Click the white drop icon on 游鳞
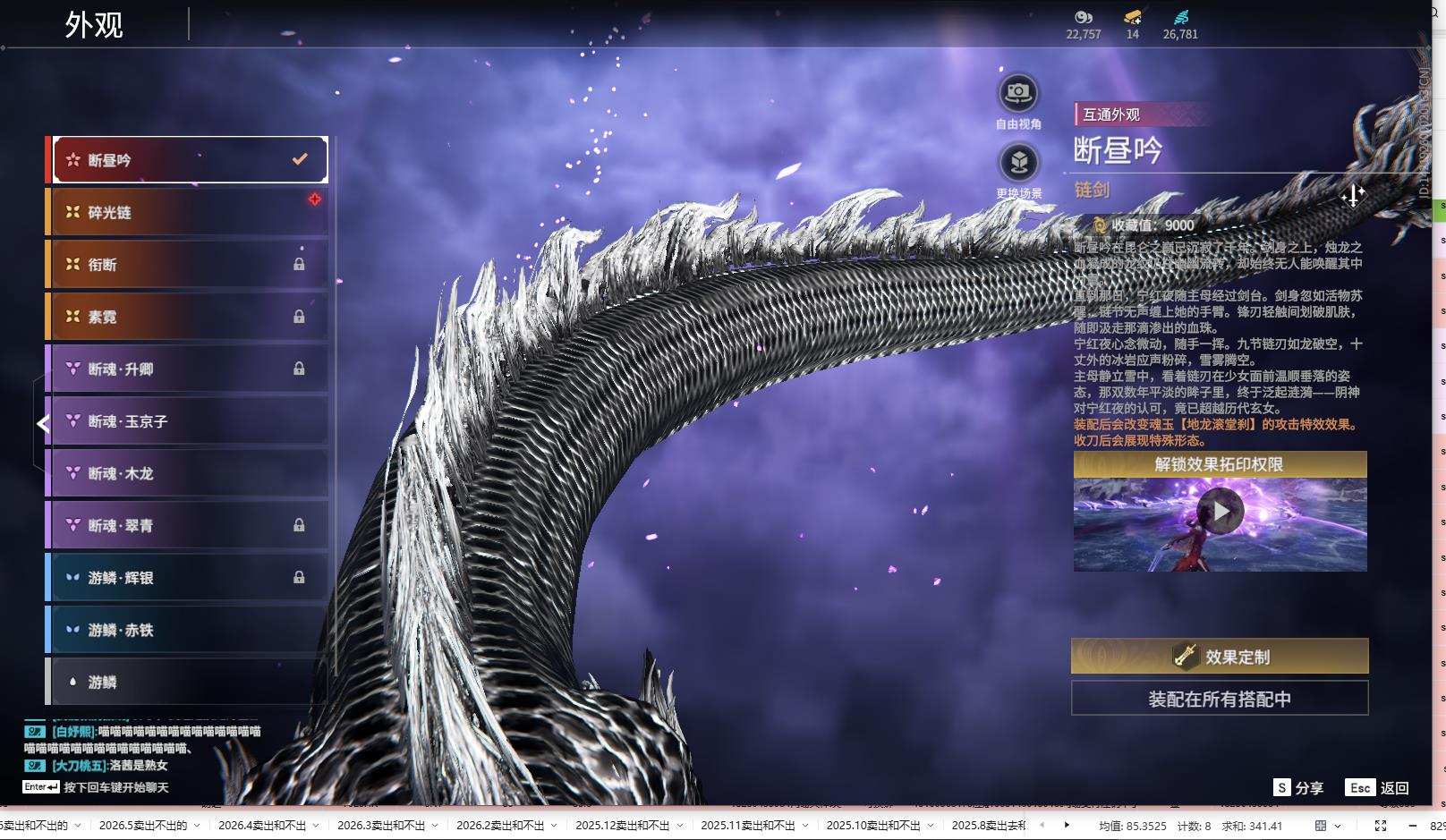Screen dimensions: 1446x840 72,682
